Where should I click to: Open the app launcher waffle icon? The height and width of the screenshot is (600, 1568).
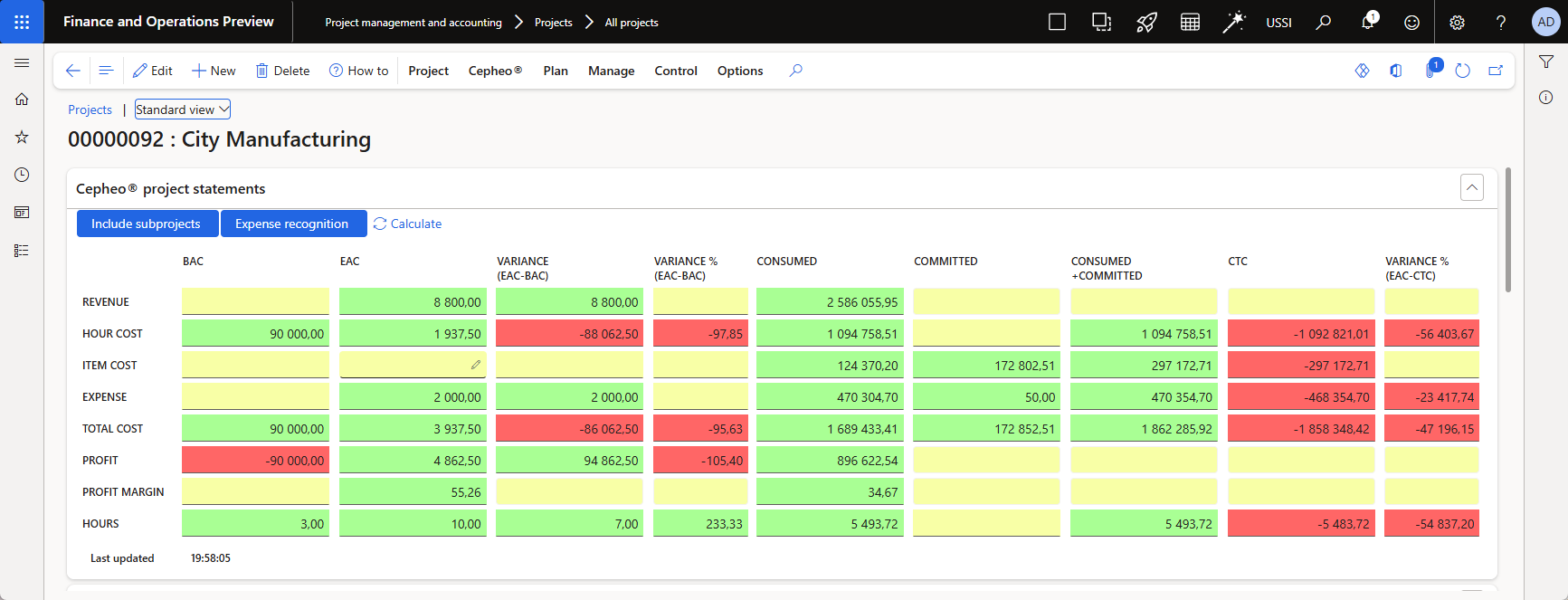(x=22, y=22)
